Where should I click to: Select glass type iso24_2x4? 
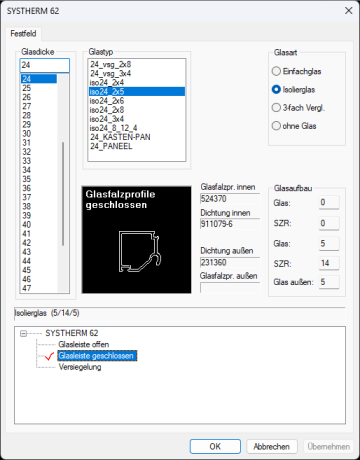coord(137,82)
